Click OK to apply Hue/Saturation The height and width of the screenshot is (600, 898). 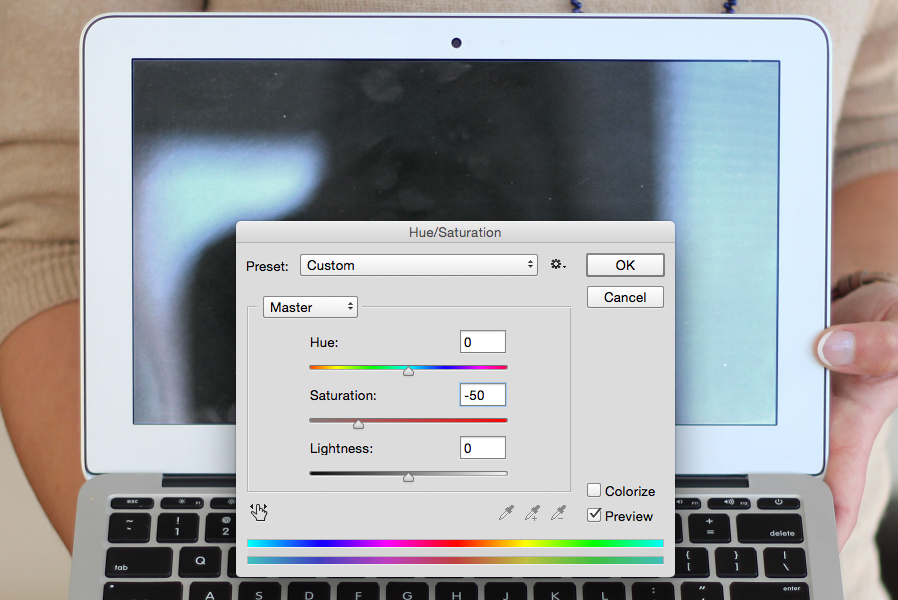625,265
